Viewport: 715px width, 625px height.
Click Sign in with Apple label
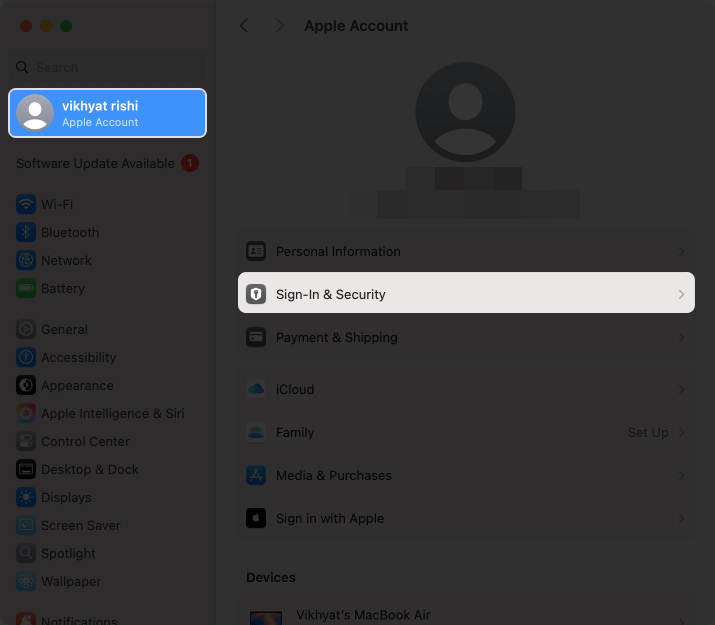coord(330,518)
